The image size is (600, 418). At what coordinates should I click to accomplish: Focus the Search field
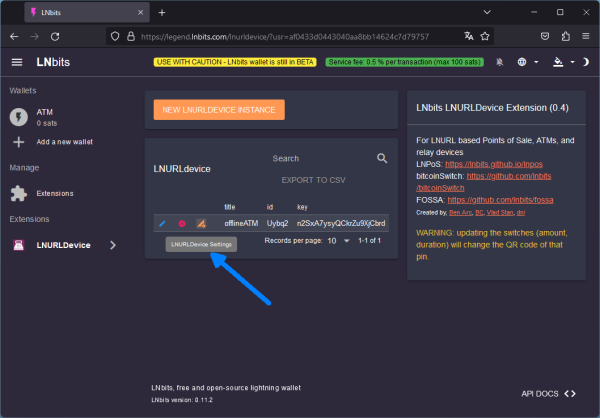[321, 158]
